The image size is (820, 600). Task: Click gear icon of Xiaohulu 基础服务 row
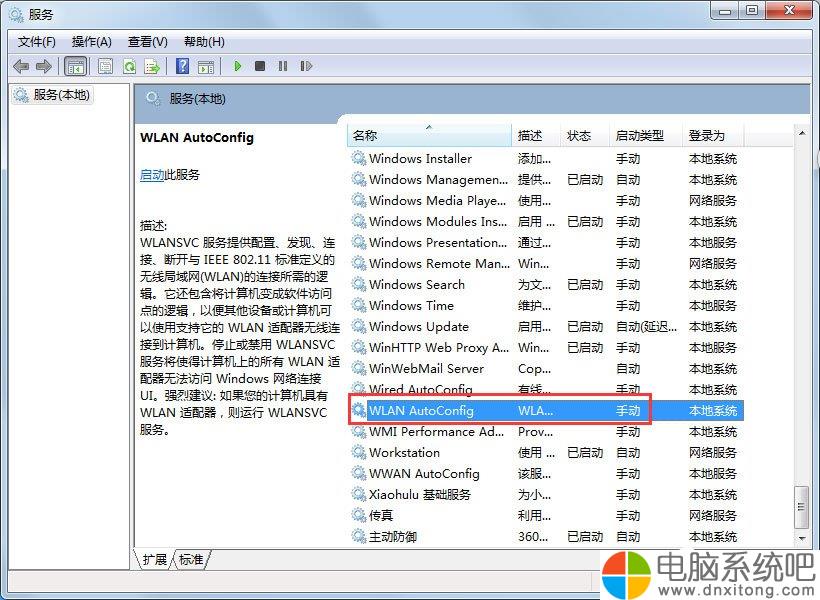tap(358, 494)
